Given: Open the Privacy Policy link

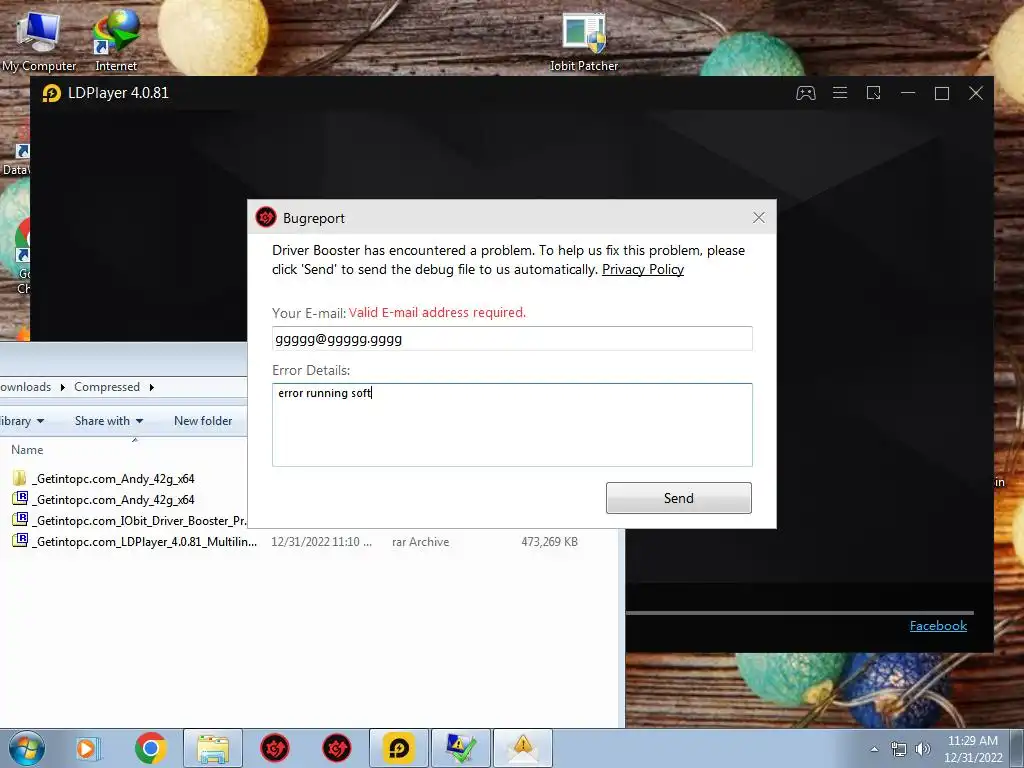Looking at the screenshot, I should point(643,270).
